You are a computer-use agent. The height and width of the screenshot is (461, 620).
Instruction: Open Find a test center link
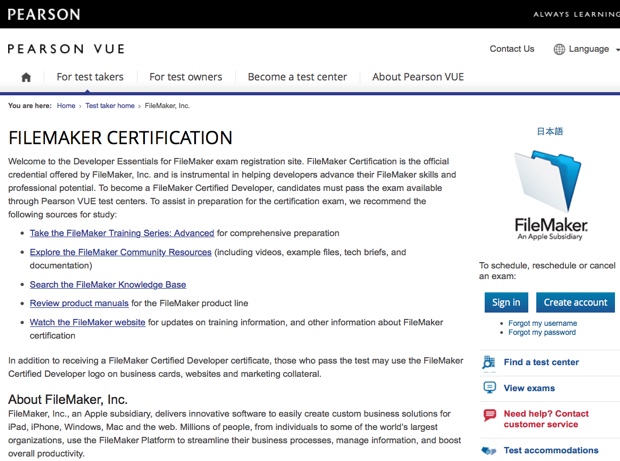[x=541, y=362]
